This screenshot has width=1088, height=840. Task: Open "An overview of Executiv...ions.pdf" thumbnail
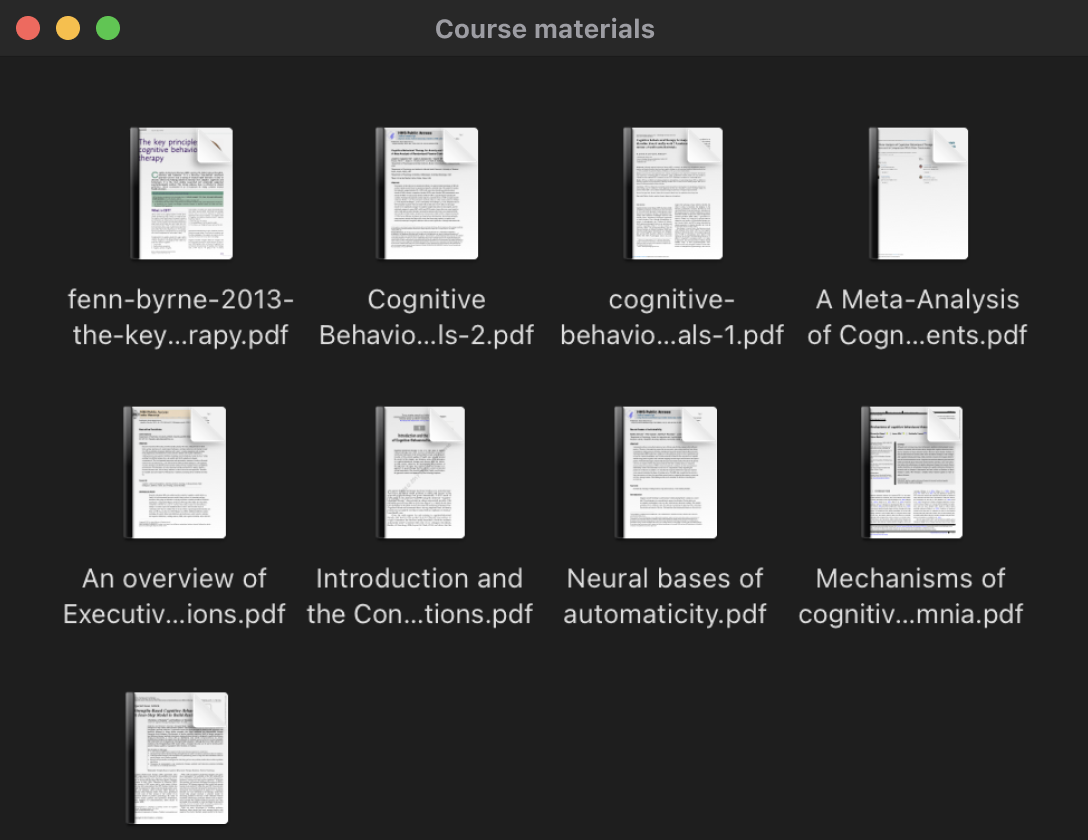175,472
